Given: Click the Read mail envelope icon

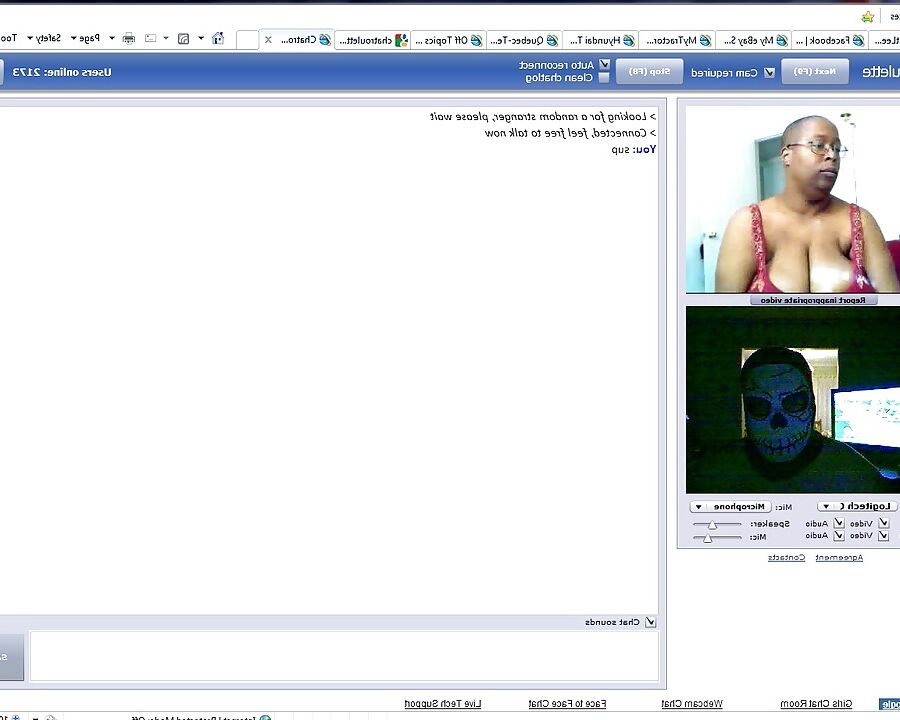Looking at the screenshot, I should 150,38.
